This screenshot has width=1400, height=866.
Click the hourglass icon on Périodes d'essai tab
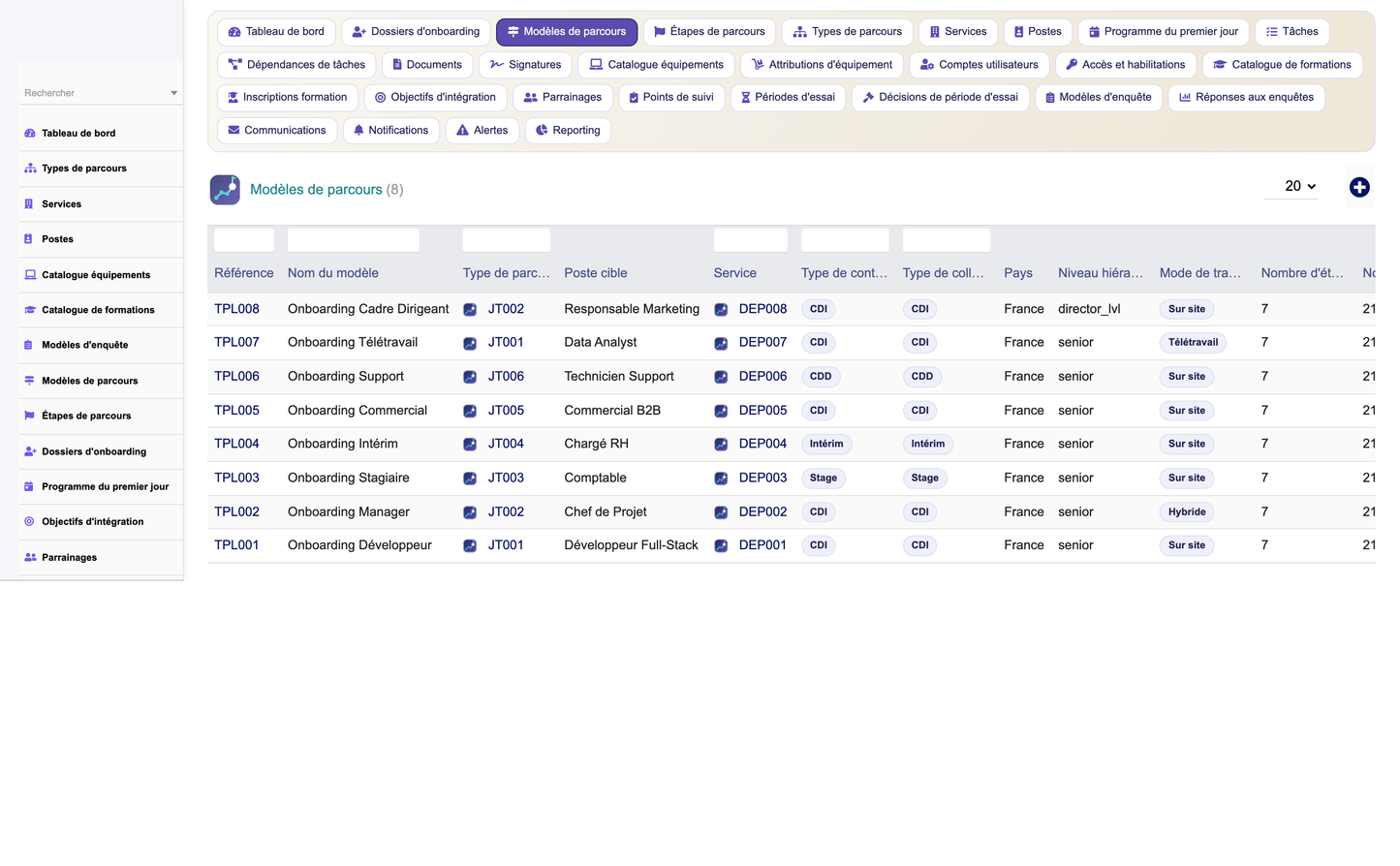[x=745, y=97]
